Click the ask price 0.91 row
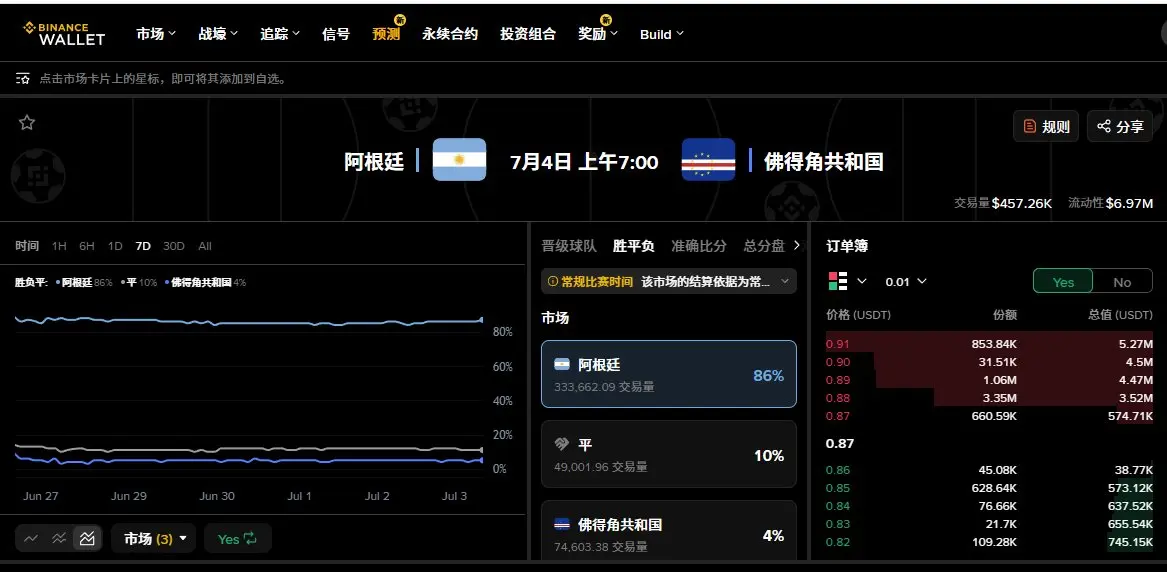Viewport: 1167px width, 572px height. pyautogui.click(x=989, y=344)
